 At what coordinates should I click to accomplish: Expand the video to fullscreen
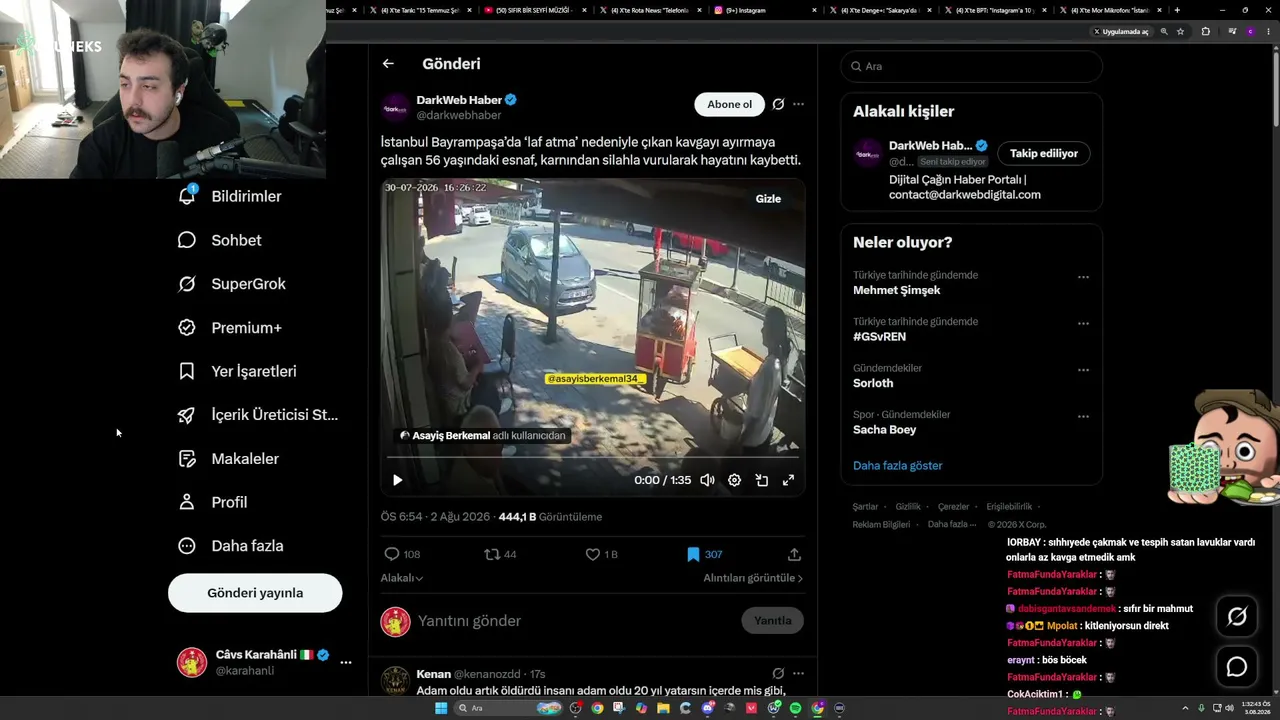click(788, 480)
